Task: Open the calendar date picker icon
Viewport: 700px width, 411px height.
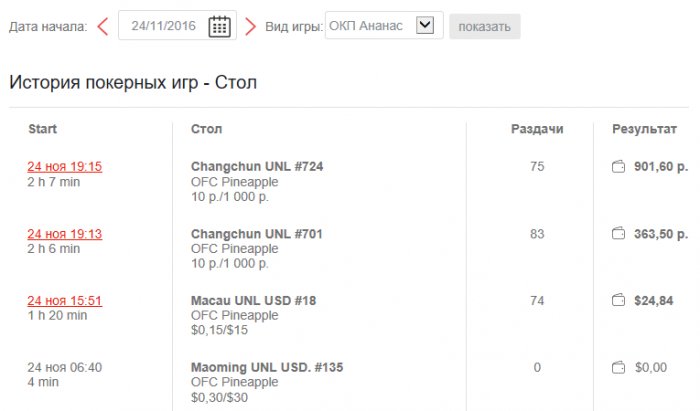Action: click(x=219, y=26)
